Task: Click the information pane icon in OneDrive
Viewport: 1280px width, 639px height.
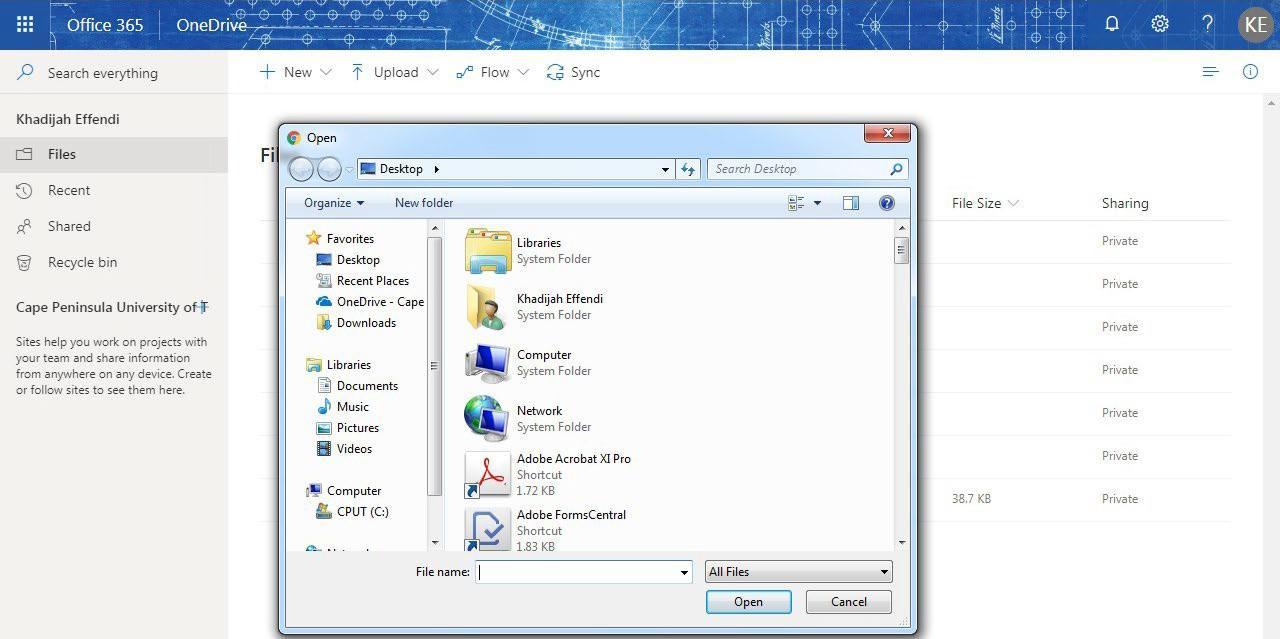Action: coord(1250,72)
